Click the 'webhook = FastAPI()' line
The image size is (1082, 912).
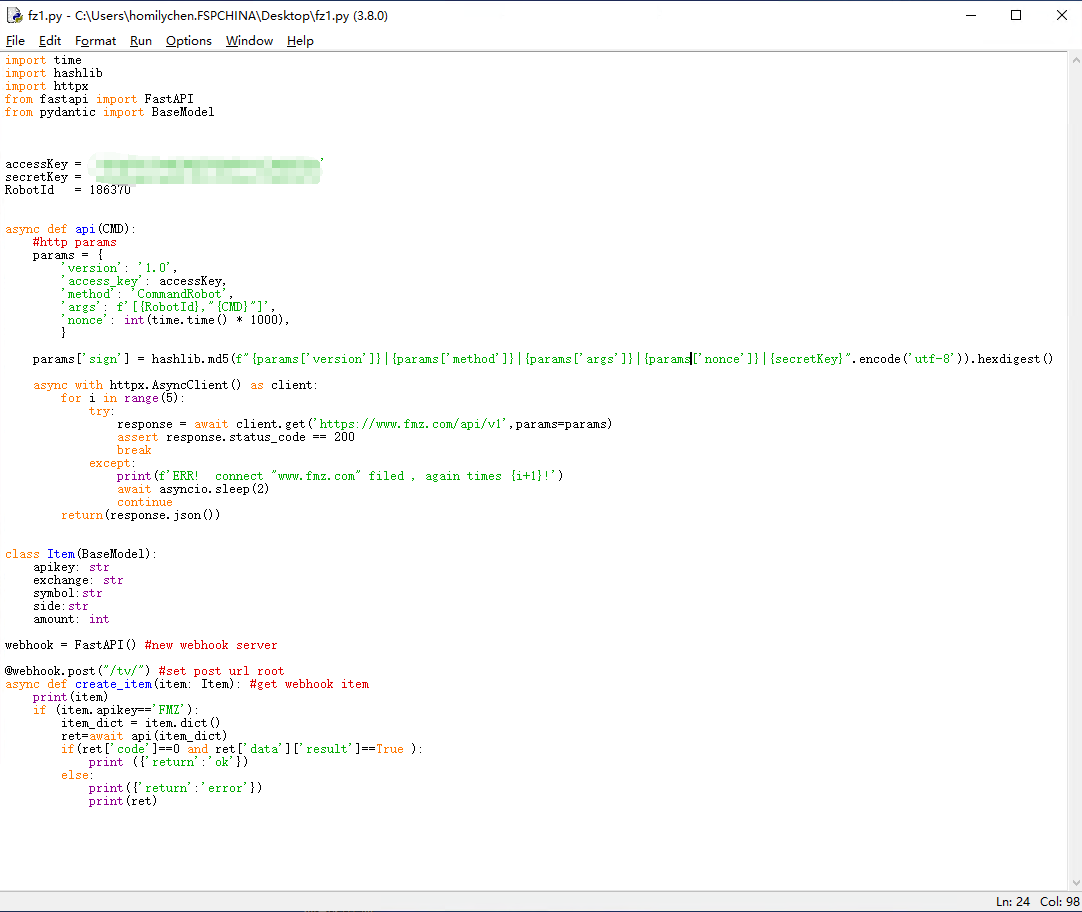coord(70,646)
